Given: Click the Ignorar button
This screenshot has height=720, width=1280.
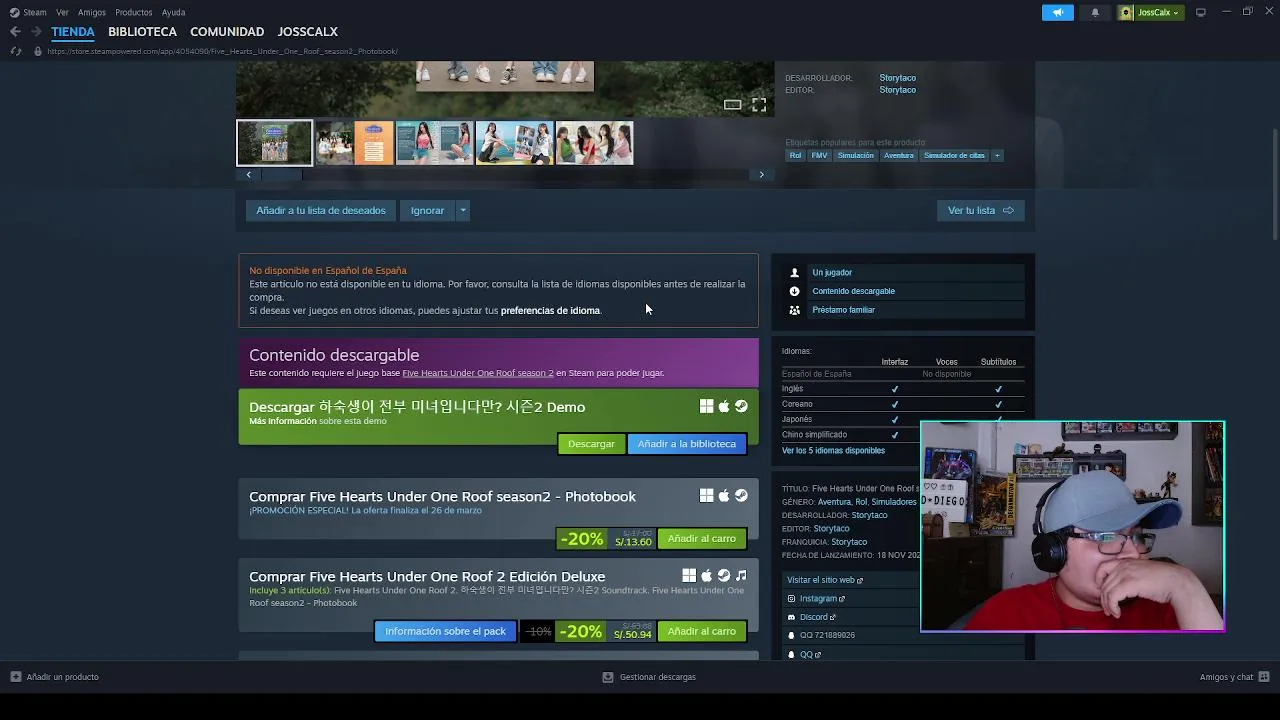Looking at the screenshot, I should coord(427,210).
